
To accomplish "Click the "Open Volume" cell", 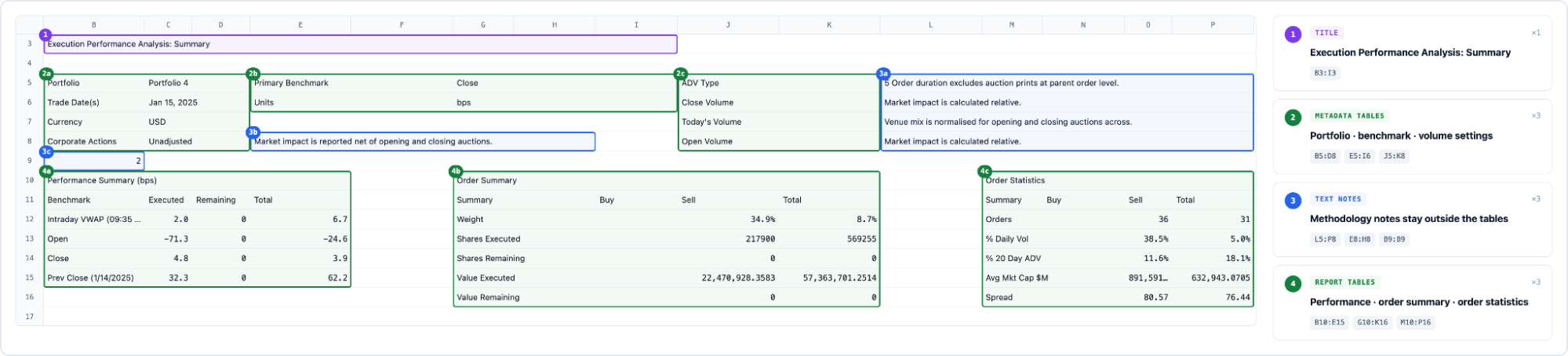I will [778, 142].
